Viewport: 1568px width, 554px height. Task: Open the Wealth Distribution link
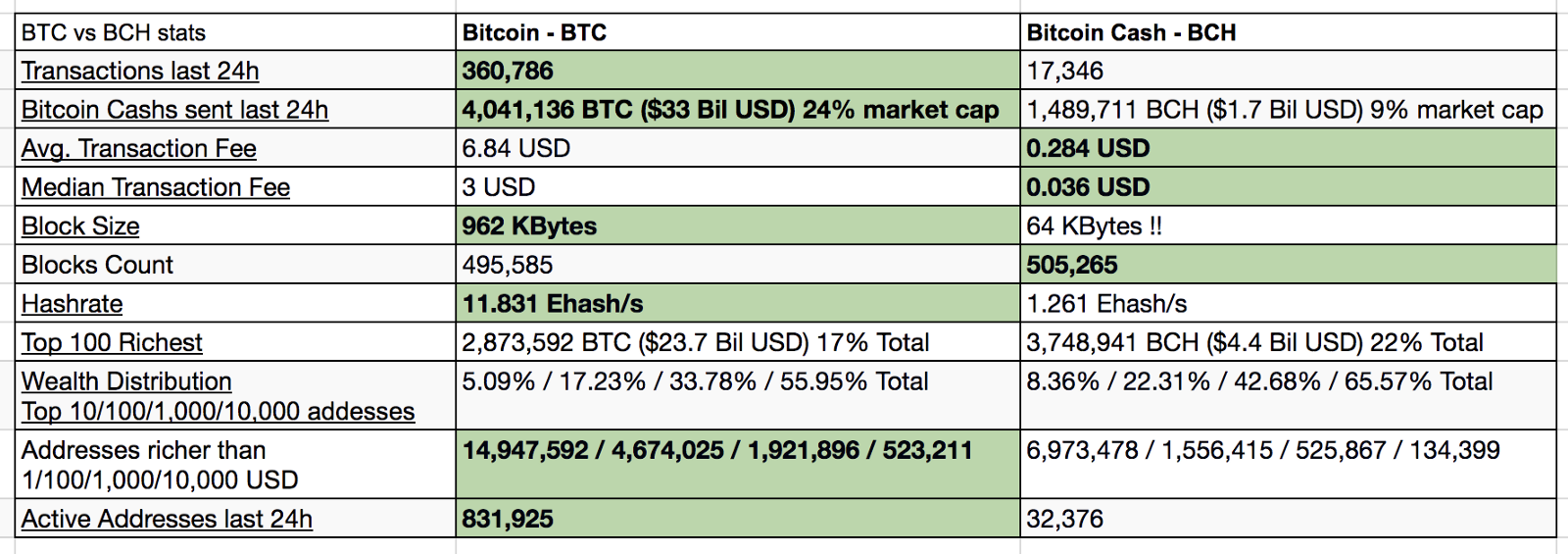click(126, 381)
